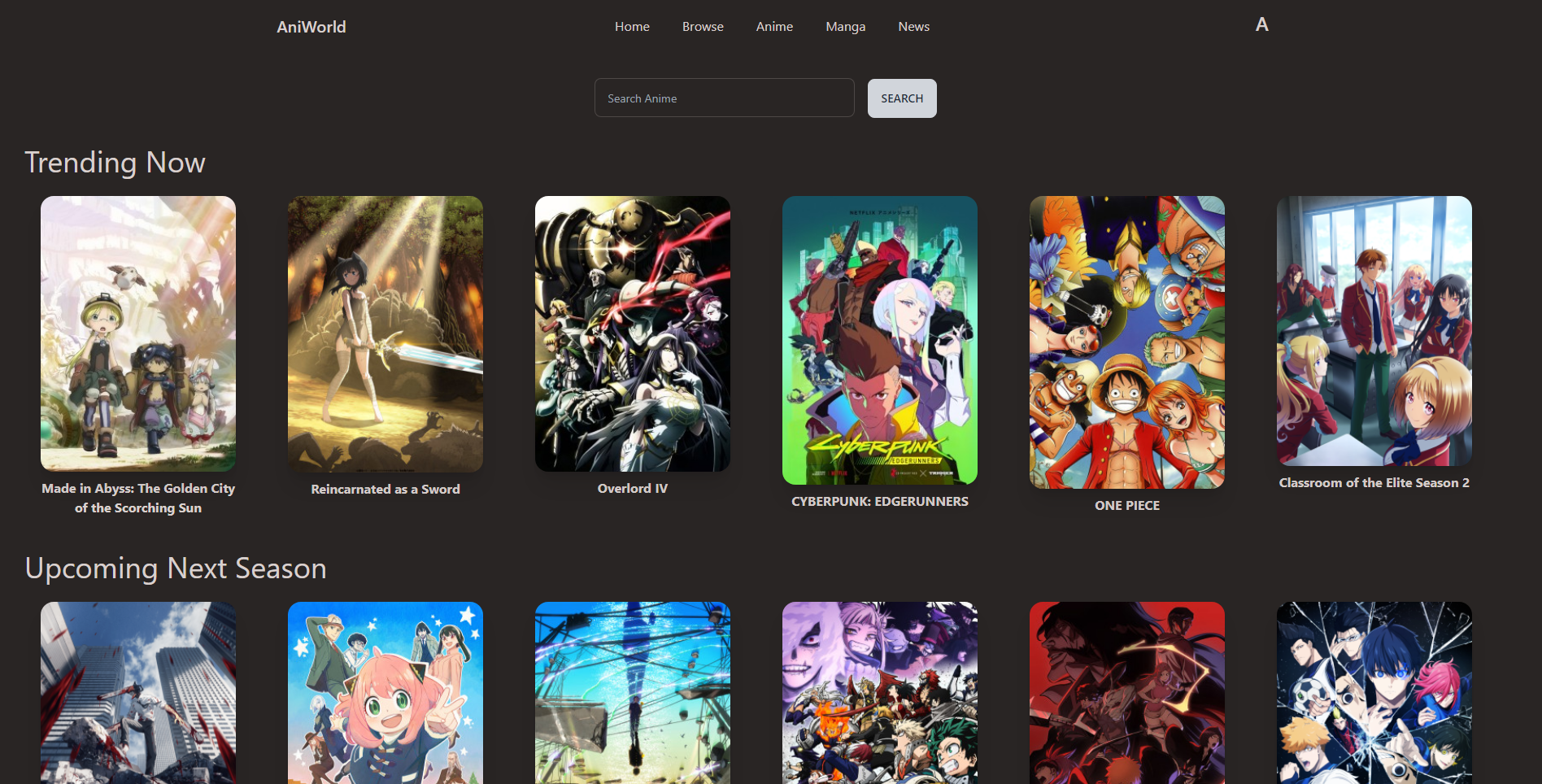Viewport: 1542px width, 784px height.
Task: Open the Cyberpunk: Edgerunners poster
Action: pos(880,340)
